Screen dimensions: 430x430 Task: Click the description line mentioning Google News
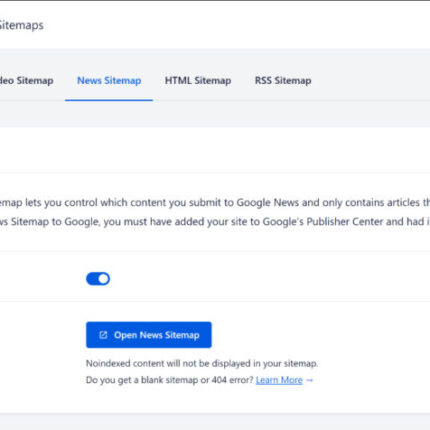point(215,202)
